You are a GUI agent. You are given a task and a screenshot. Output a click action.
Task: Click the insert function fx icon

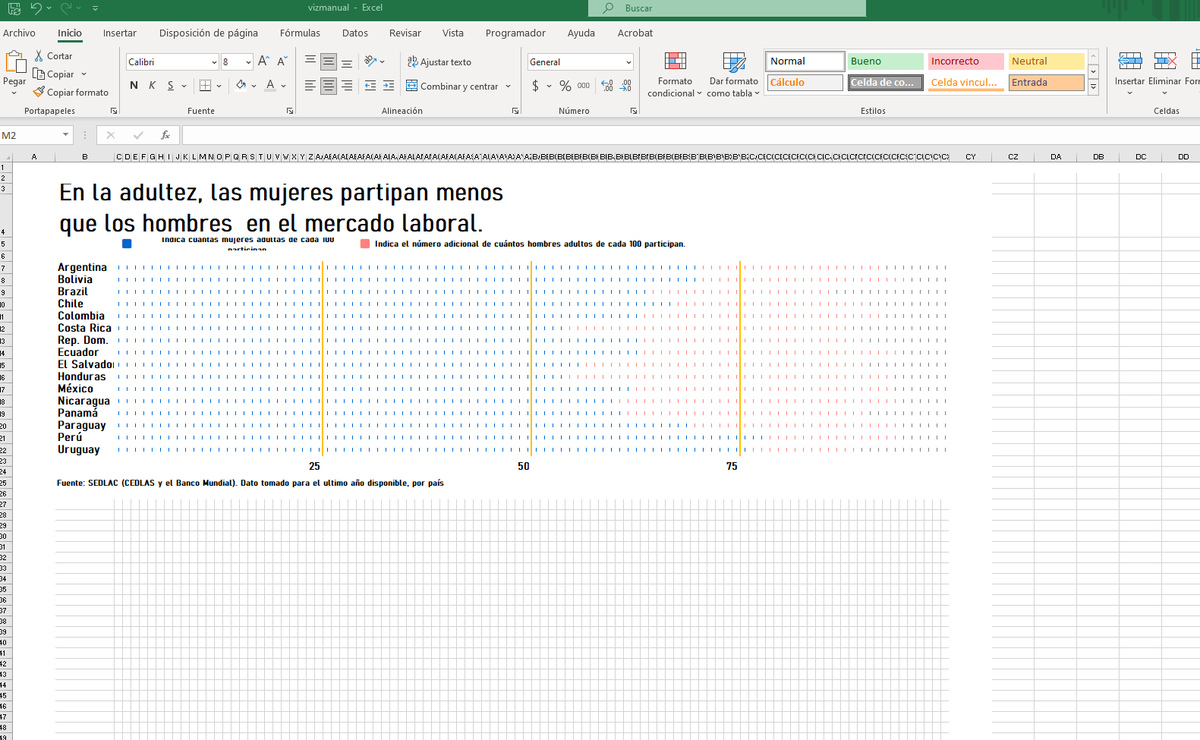pyautogui.click(x=165, y=135)
